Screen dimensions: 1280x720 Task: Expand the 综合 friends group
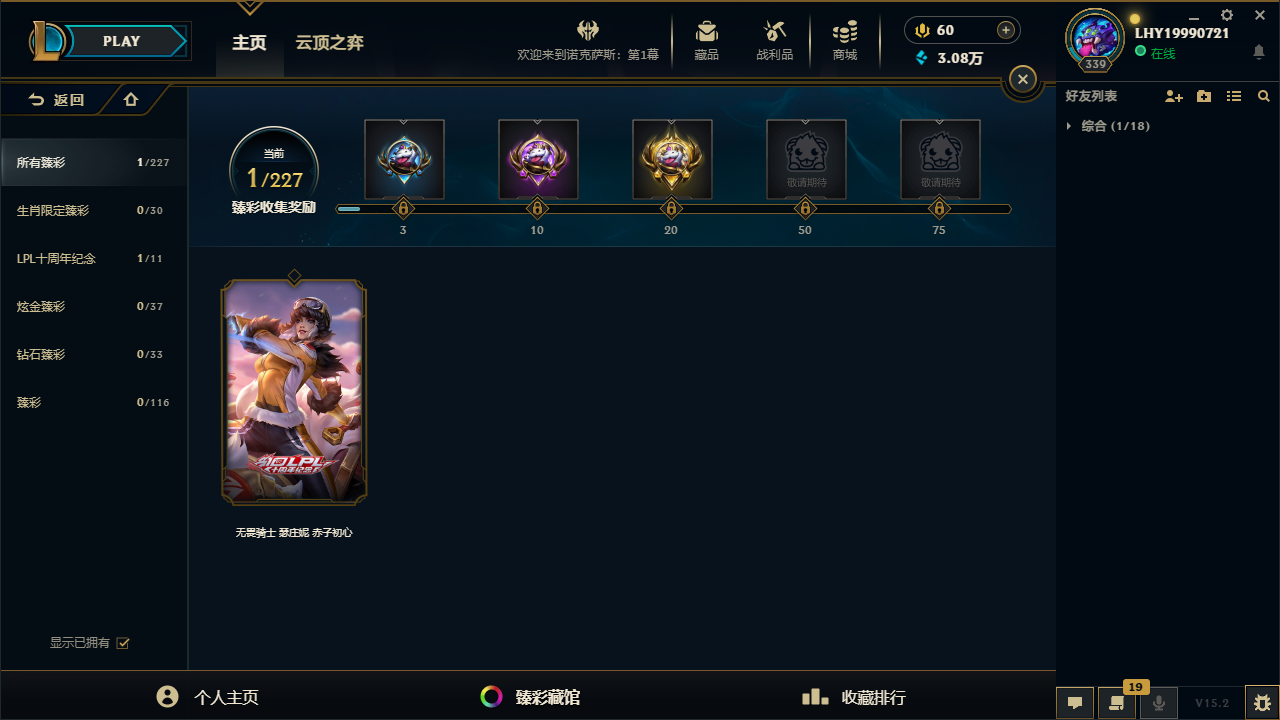coord(1108,126)
